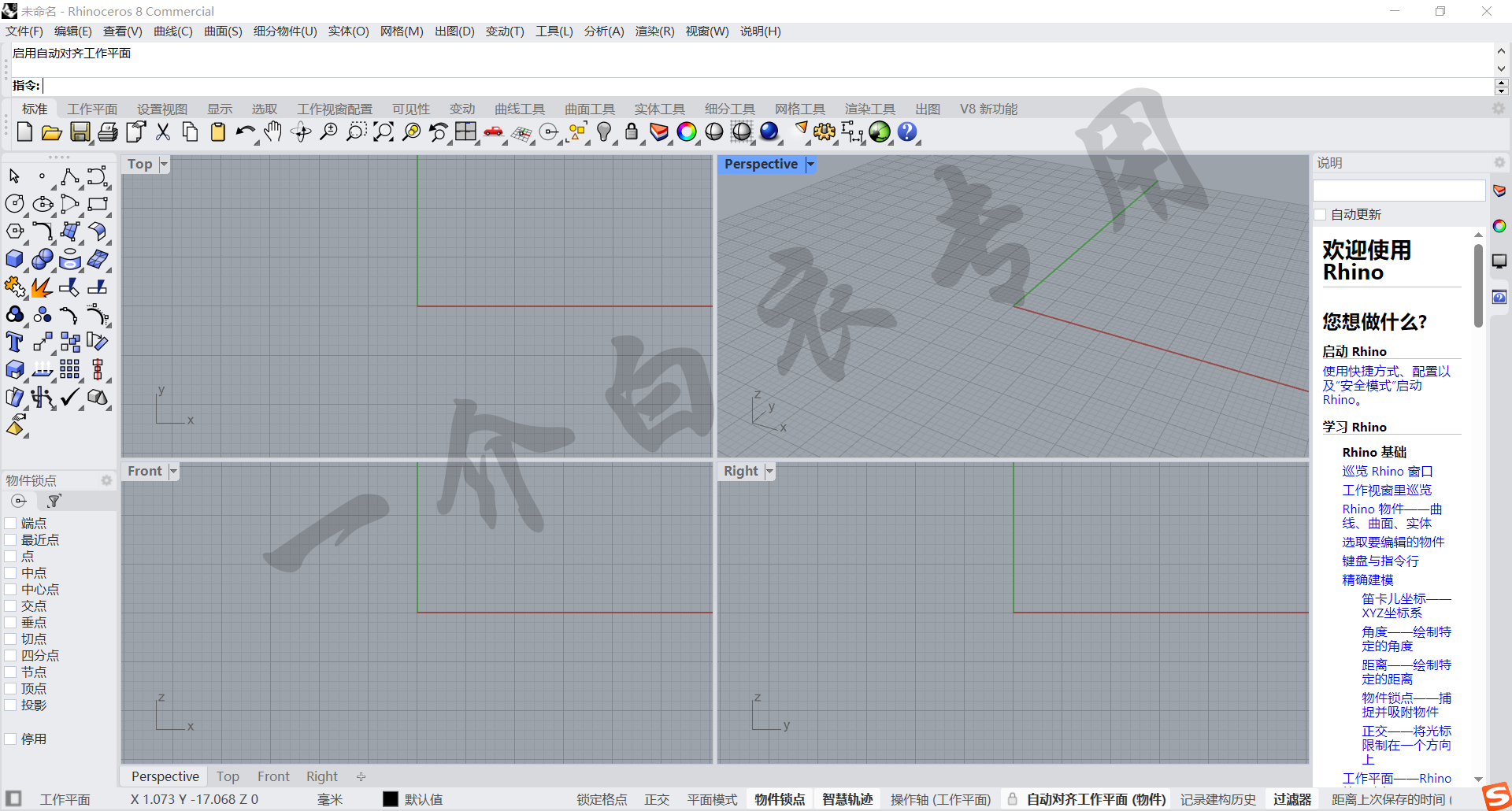1512x811 pixels.
Task: Toggle 正交 in the status bar
Action: pyautogui.click(x=656, y=799)
